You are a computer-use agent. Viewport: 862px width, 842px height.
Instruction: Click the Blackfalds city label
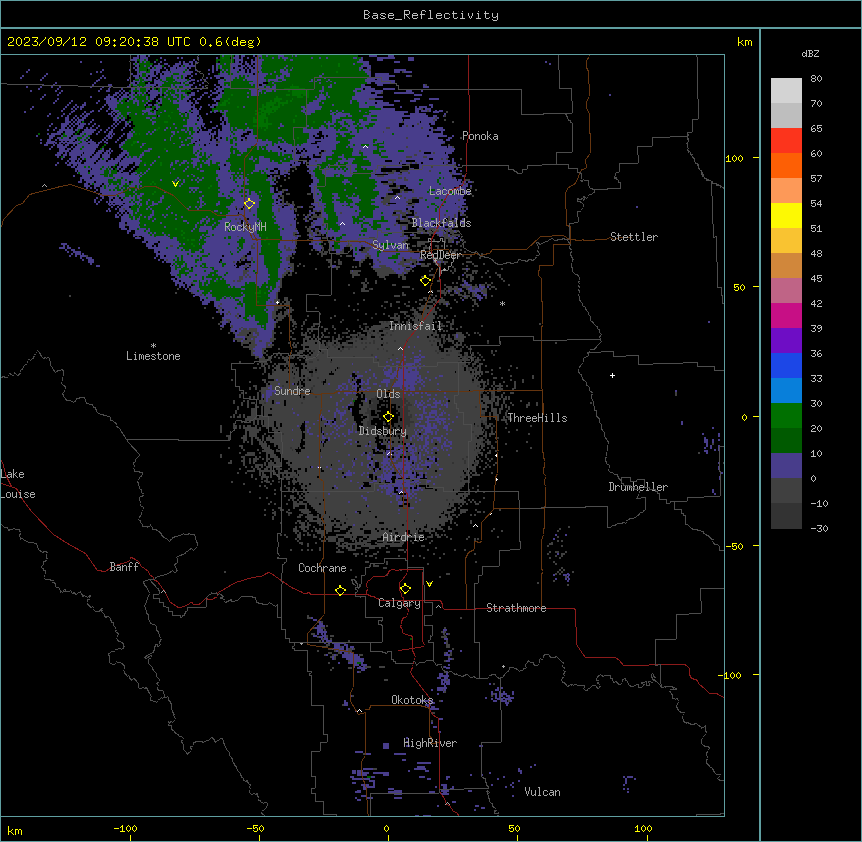441,223
